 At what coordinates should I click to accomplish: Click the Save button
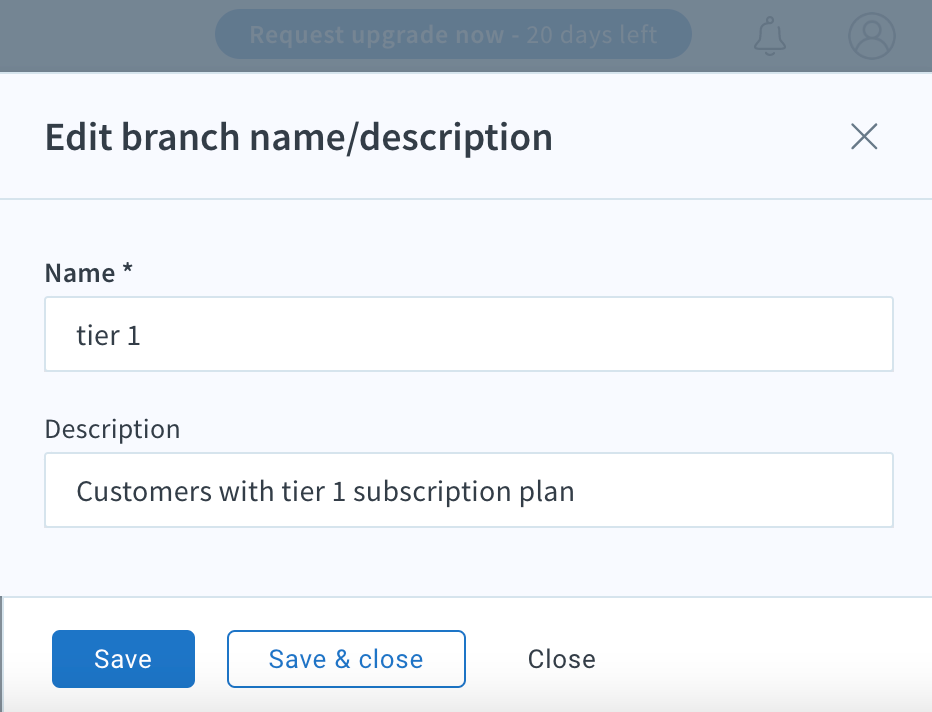123,659
